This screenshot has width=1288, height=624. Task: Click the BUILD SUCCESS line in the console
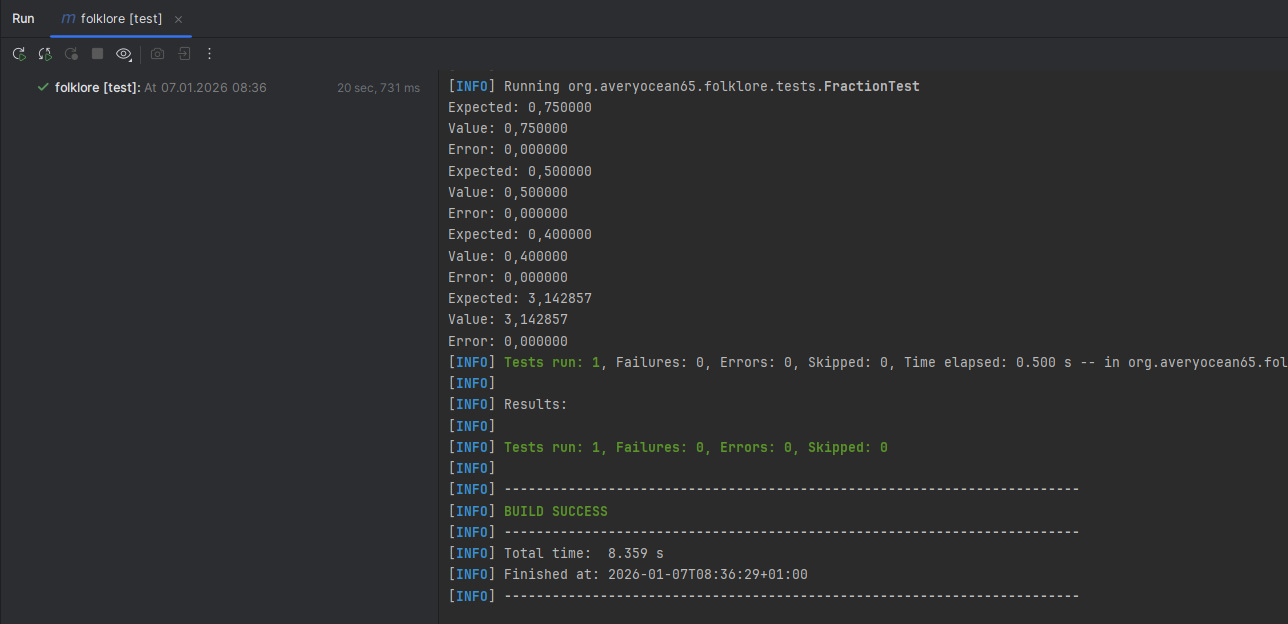[555, 511]
